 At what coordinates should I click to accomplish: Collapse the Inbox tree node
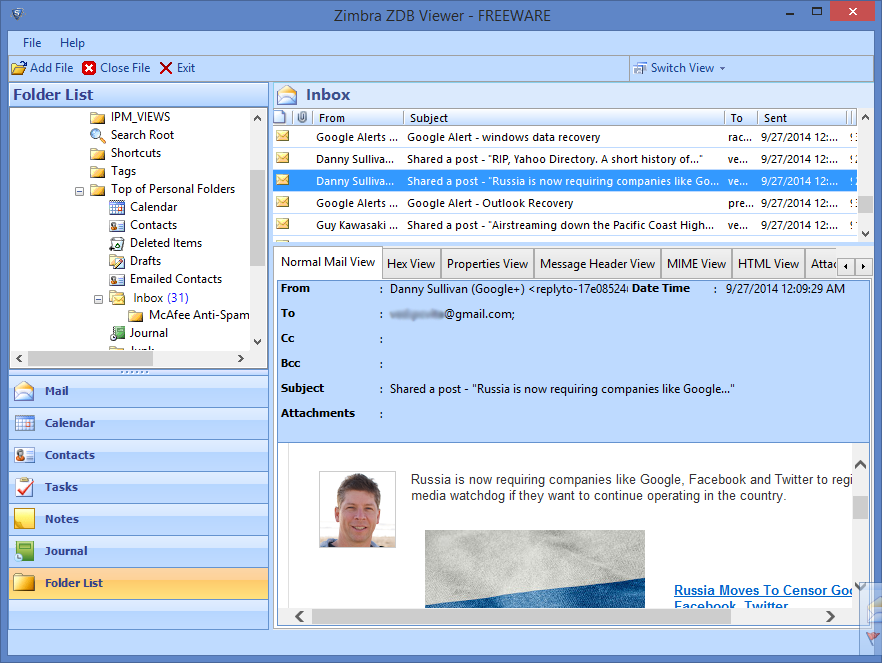98,299
